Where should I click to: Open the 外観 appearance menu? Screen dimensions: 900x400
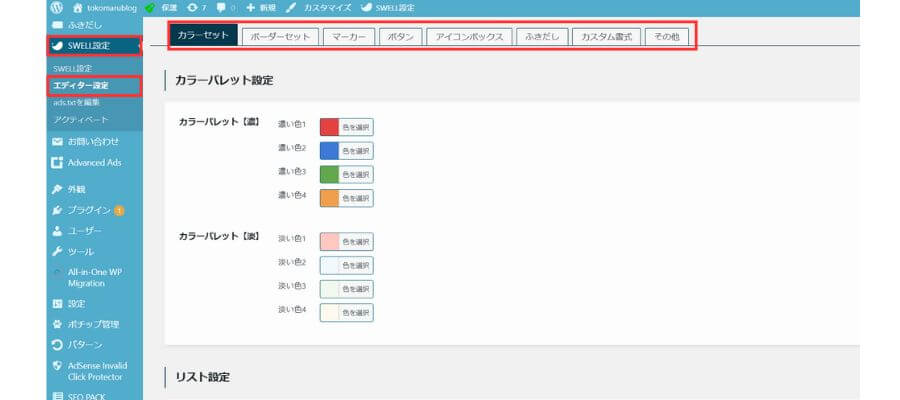[x=76, y=189]
